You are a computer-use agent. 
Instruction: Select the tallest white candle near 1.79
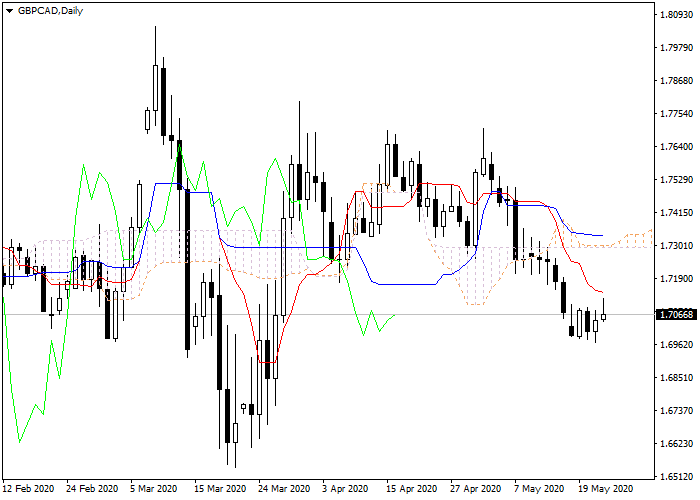point(155,88)
